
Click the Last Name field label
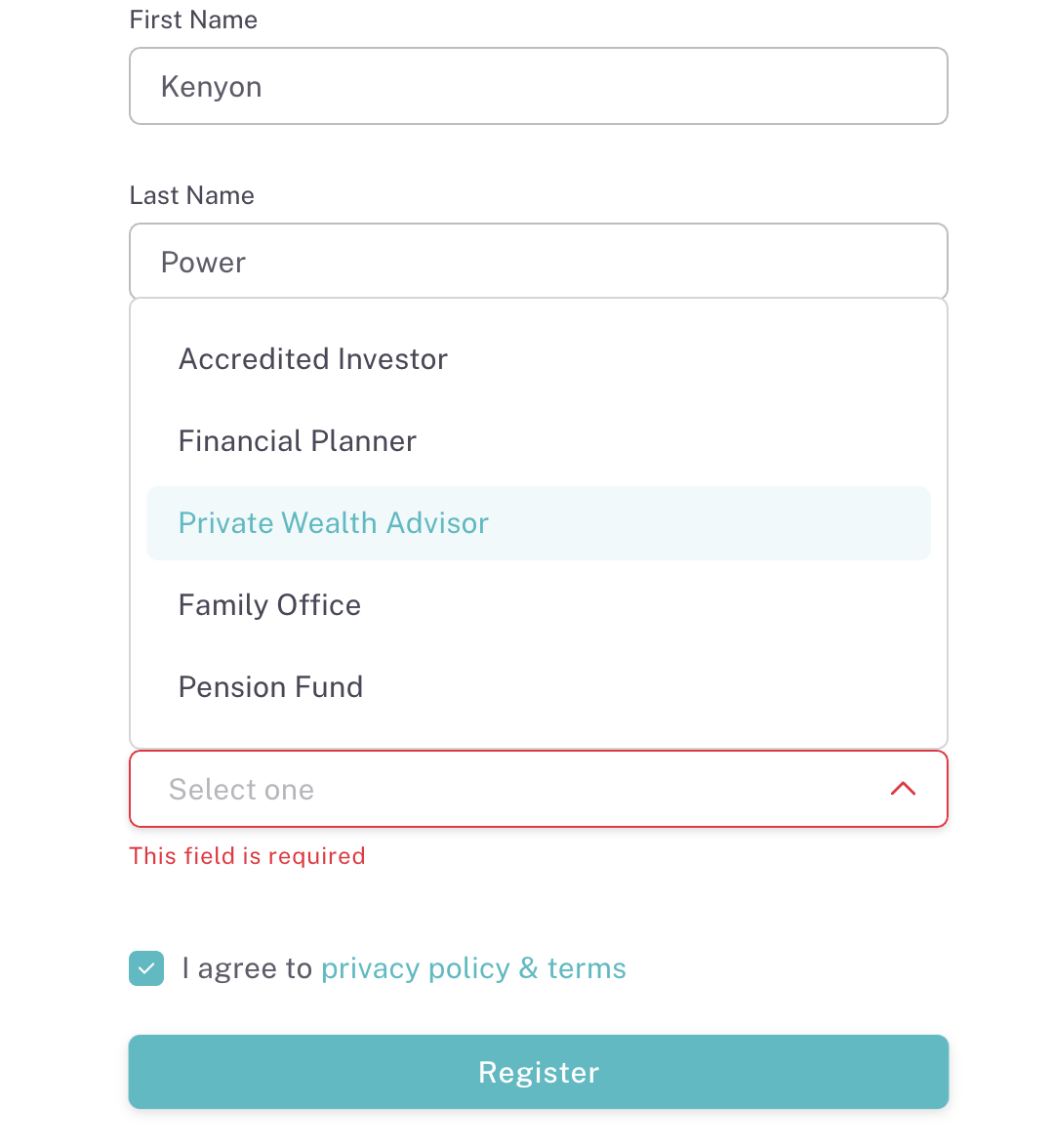click(191, 195)
